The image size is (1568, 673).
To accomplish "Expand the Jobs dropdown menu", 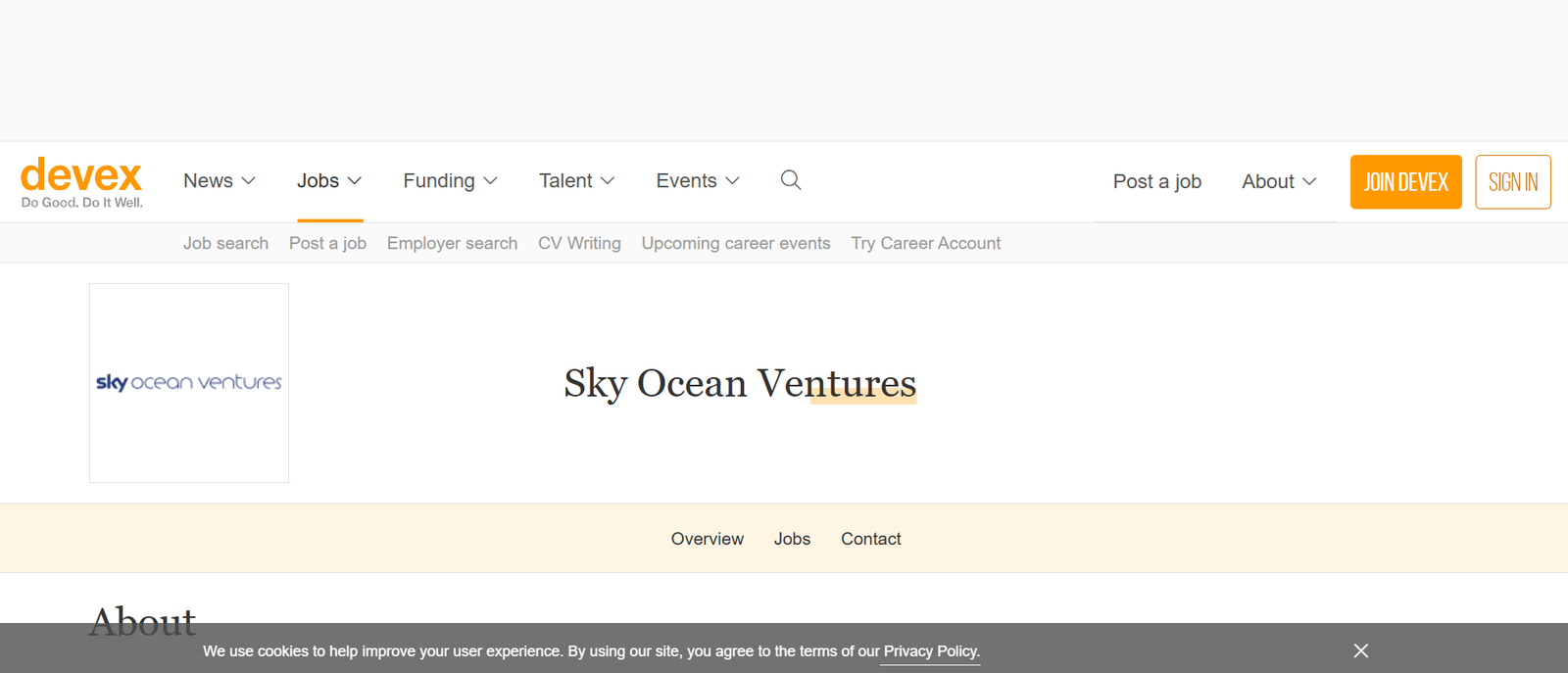I will 329,181.
